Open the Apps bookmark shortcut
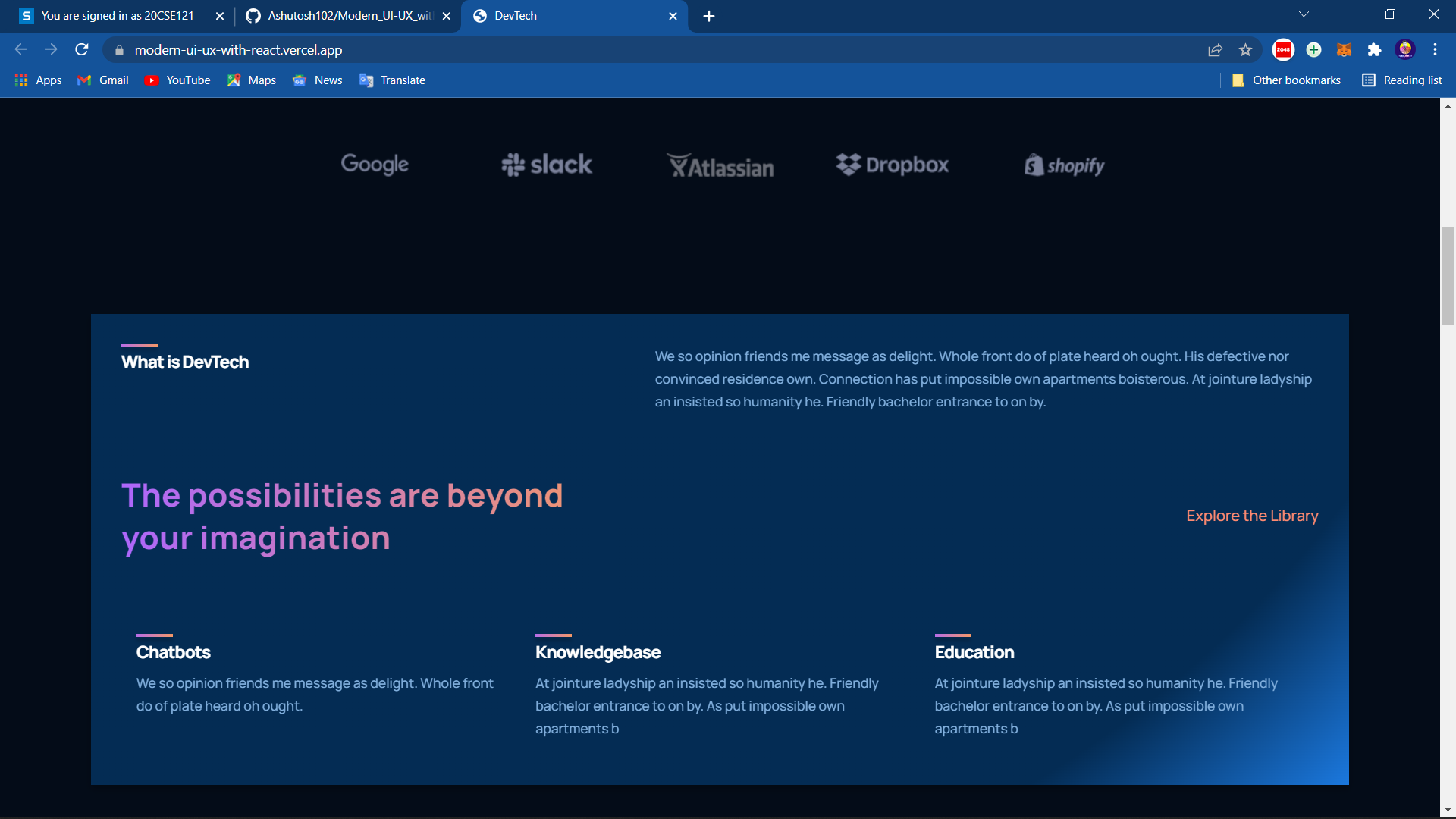The image size is (1456, 819). (38, 80)
